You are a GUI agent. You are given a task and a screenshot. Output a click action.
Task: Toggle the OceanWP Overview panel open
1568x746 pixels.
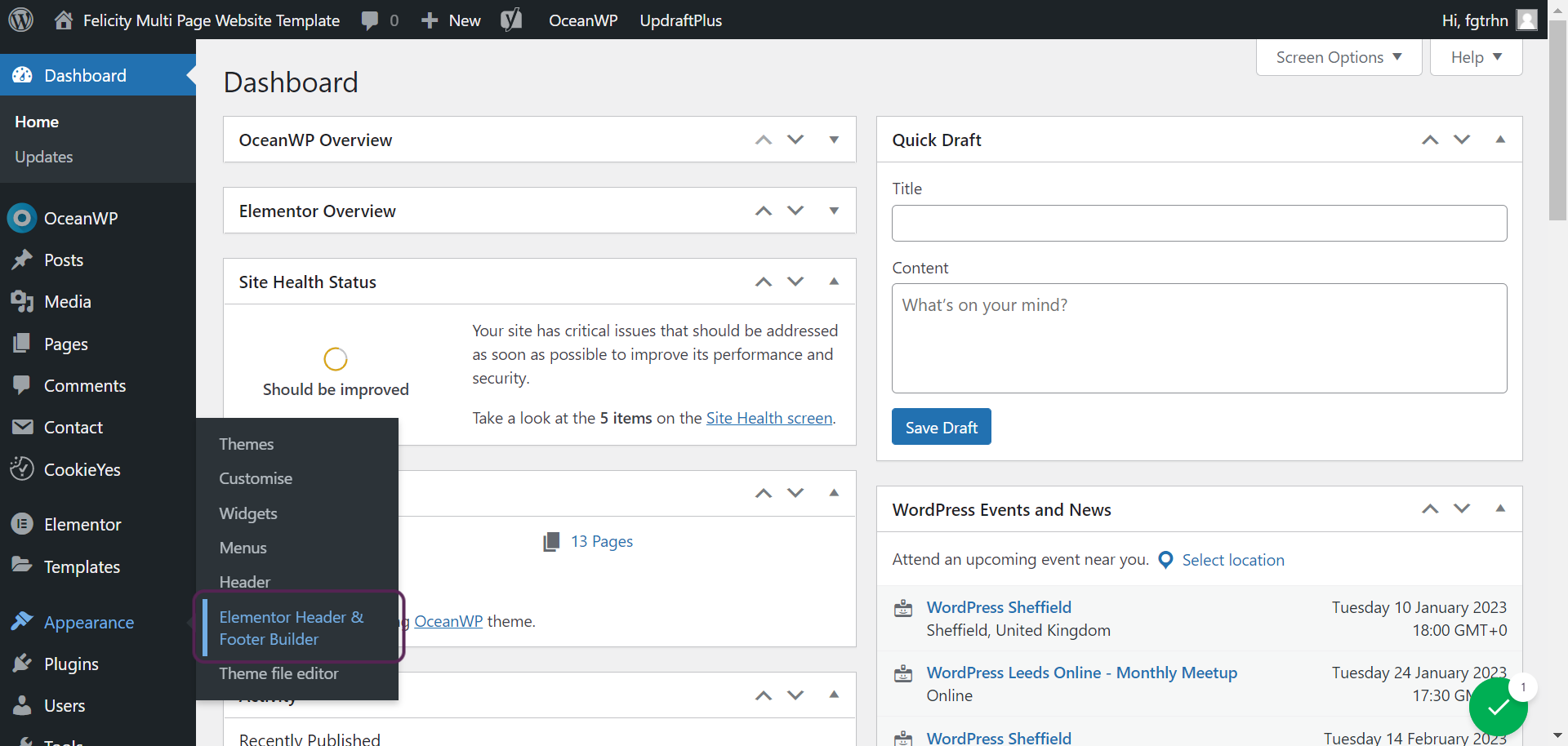coord(834,140)
